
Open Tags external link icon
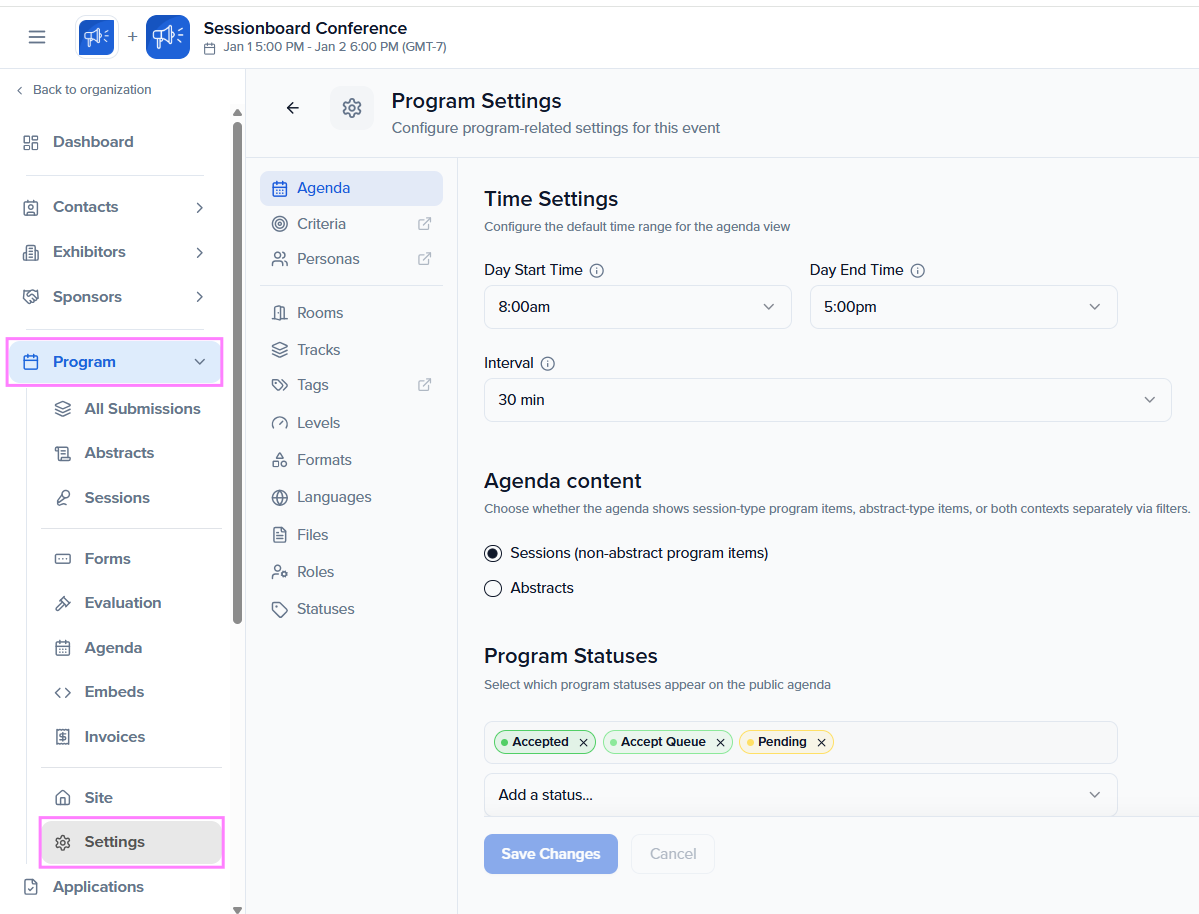[424, 385]
